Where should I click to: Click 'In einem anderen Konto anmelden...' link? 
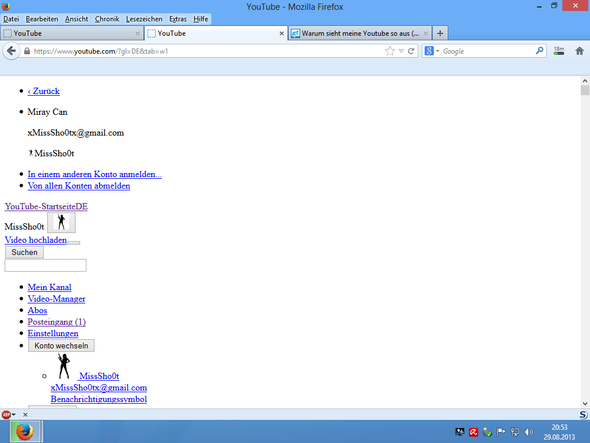(94, 174)
